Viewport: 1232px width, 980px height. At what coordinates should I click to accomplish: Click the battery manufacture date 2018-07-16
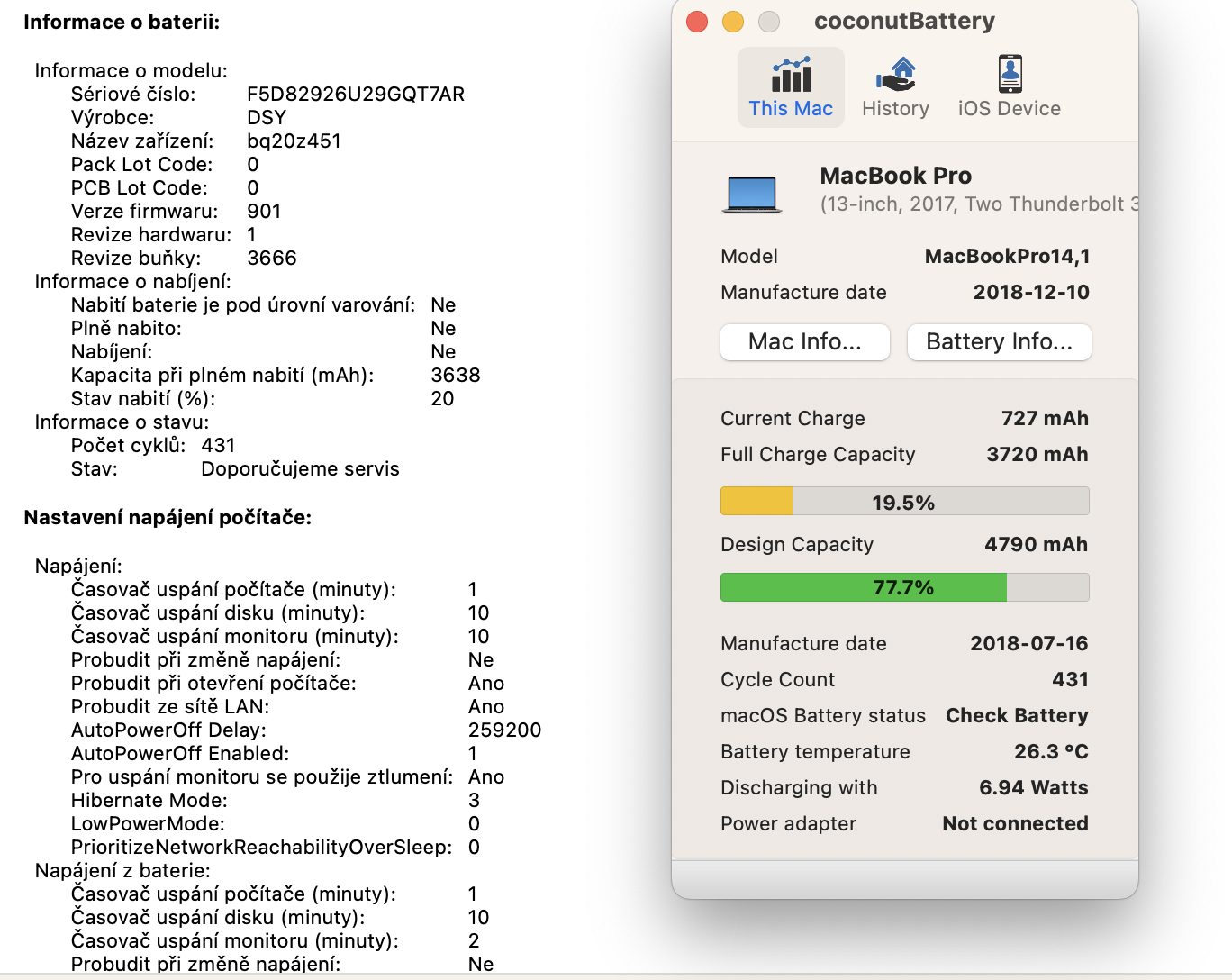tap(1029, 643)
